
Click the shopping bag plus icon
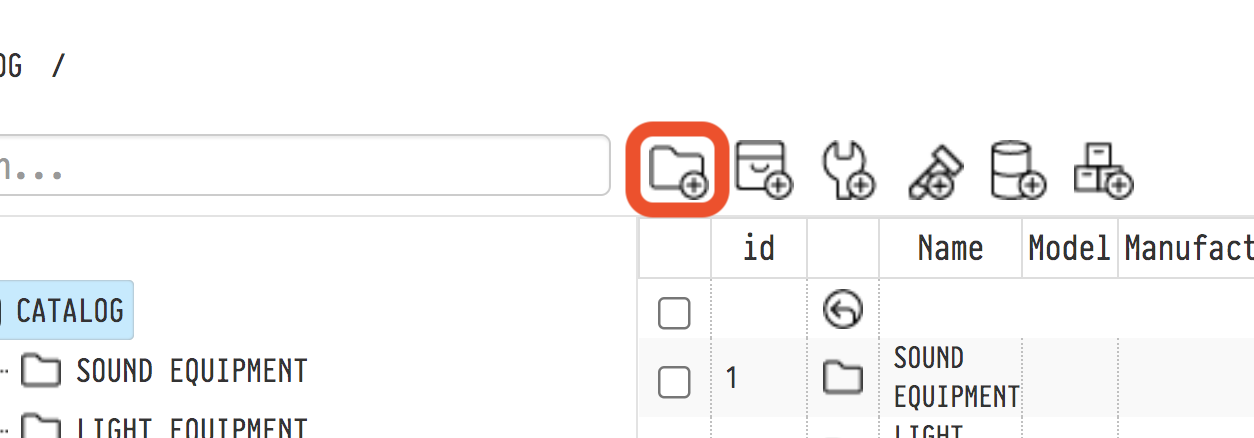tap(763, 168)
